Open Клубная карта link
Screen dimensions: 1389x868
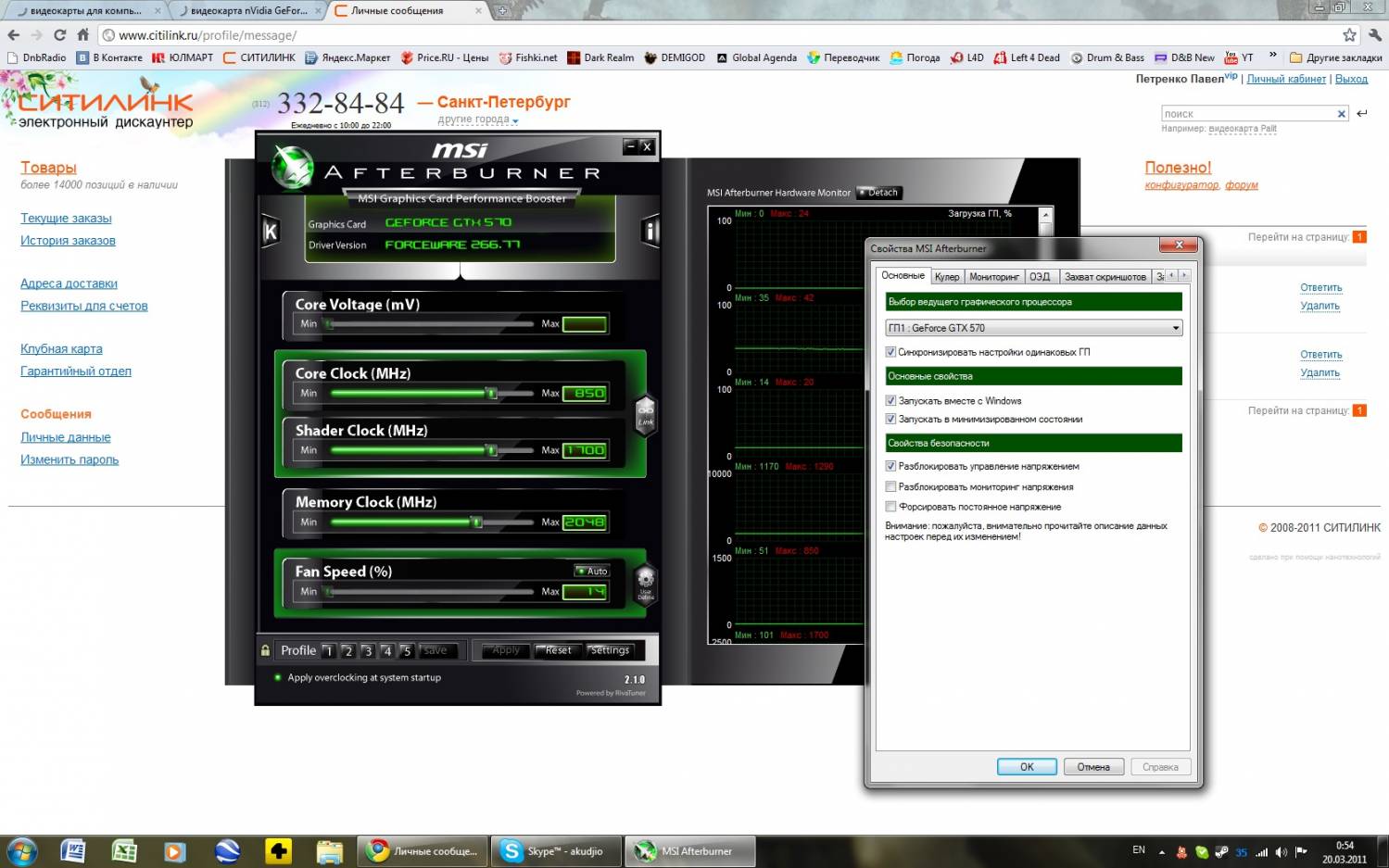click(61, 349)
